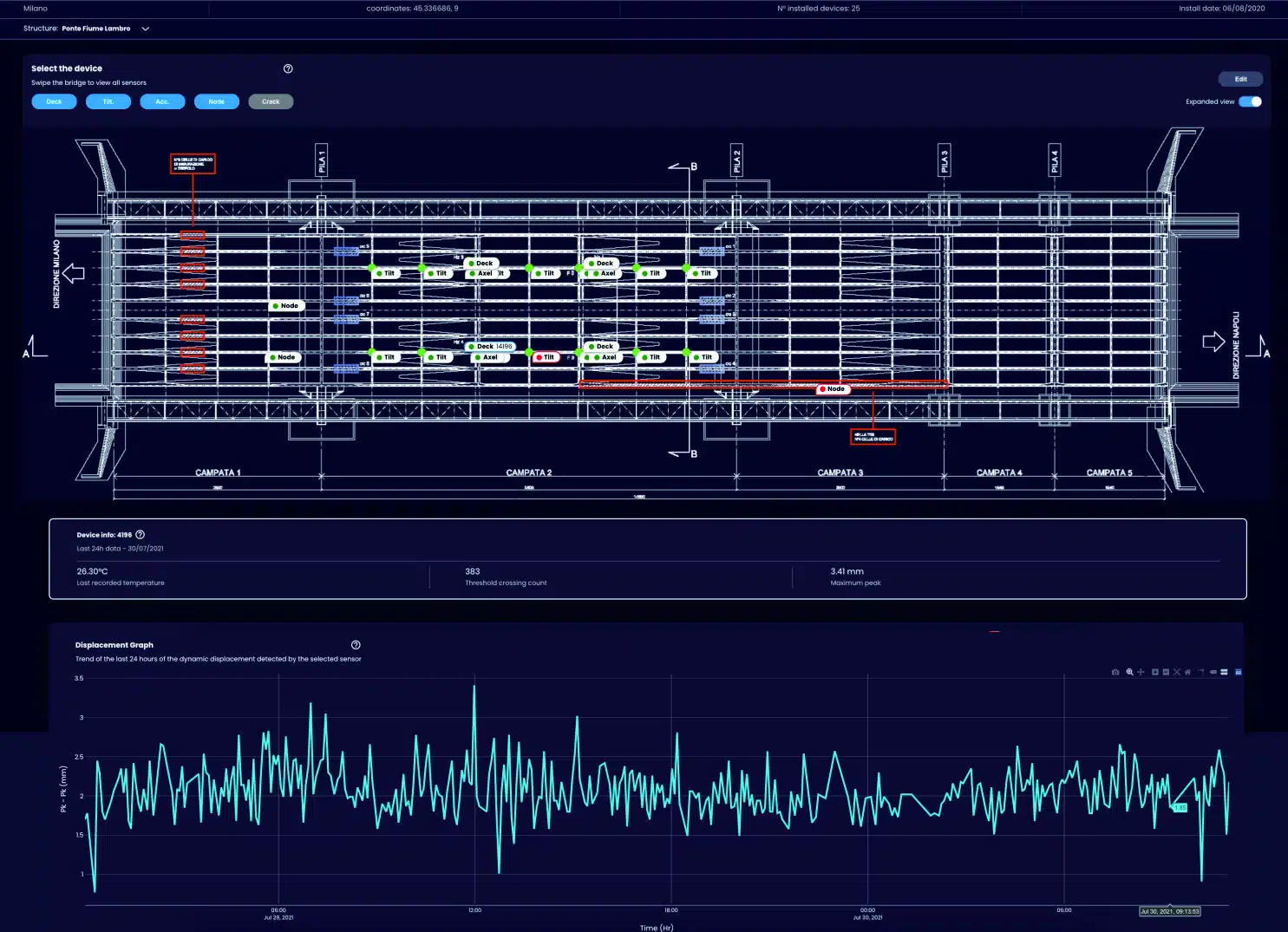This screenshot has height=932, width=1288.
Task: Select the Tilt. filter tab
Action: 108,101
